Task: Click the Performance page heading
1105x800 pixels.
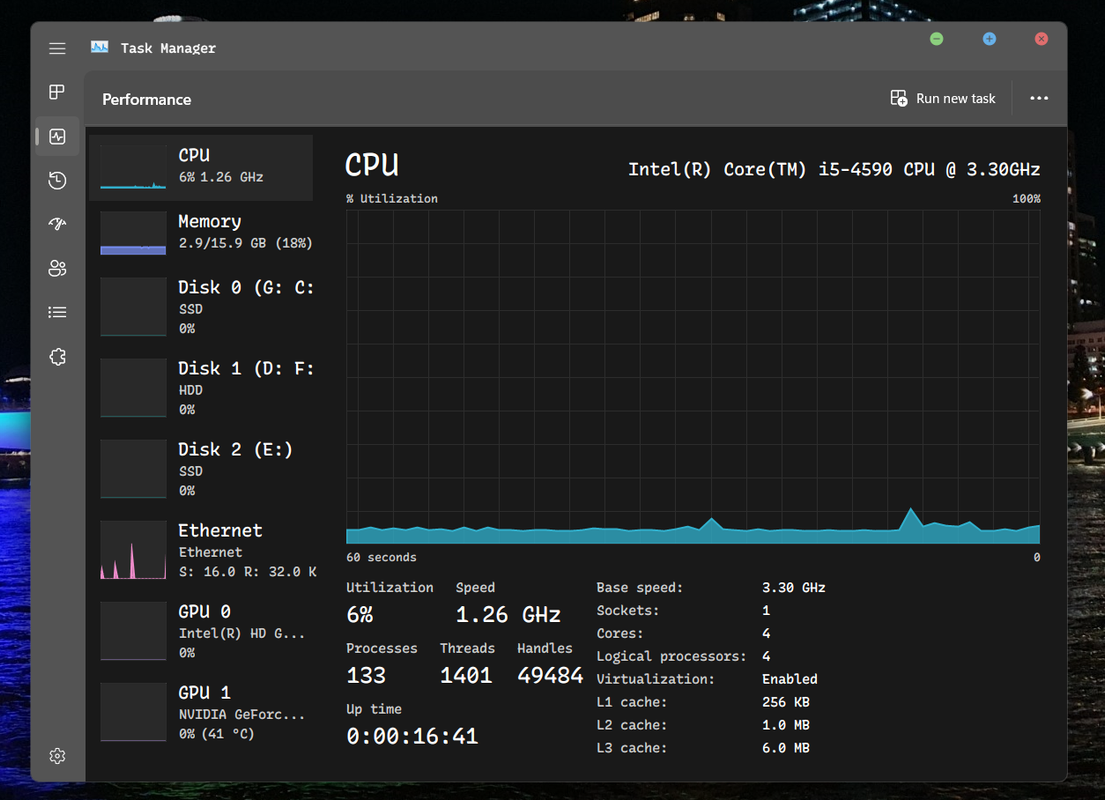Action: coord(147,99)
